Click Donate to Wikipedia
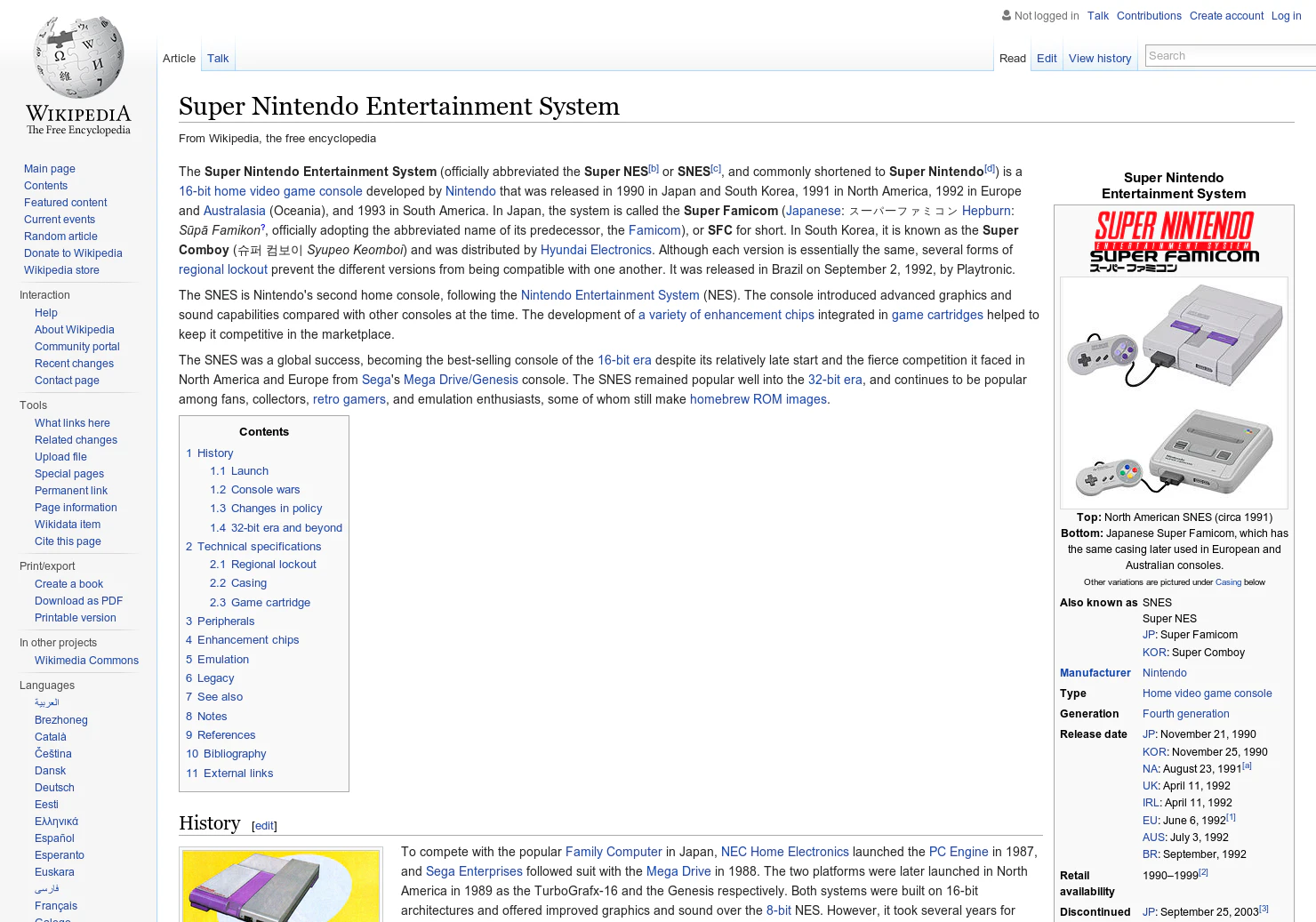Viewport: 1316px width, 922px height. tap(73, 253)
